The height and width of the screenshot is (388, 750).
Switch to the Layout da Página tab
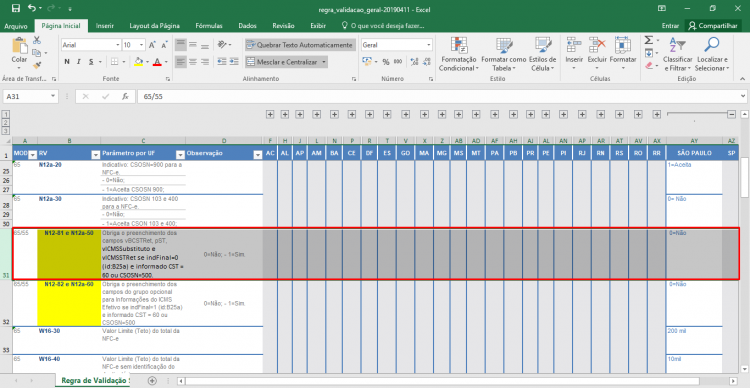click(154, 26)
